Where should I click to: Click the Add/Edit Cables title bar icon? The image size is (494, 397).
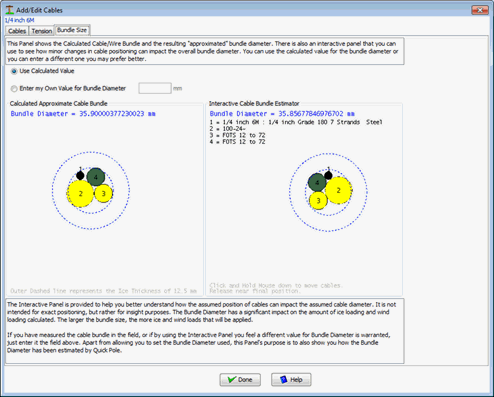(10, 10)
